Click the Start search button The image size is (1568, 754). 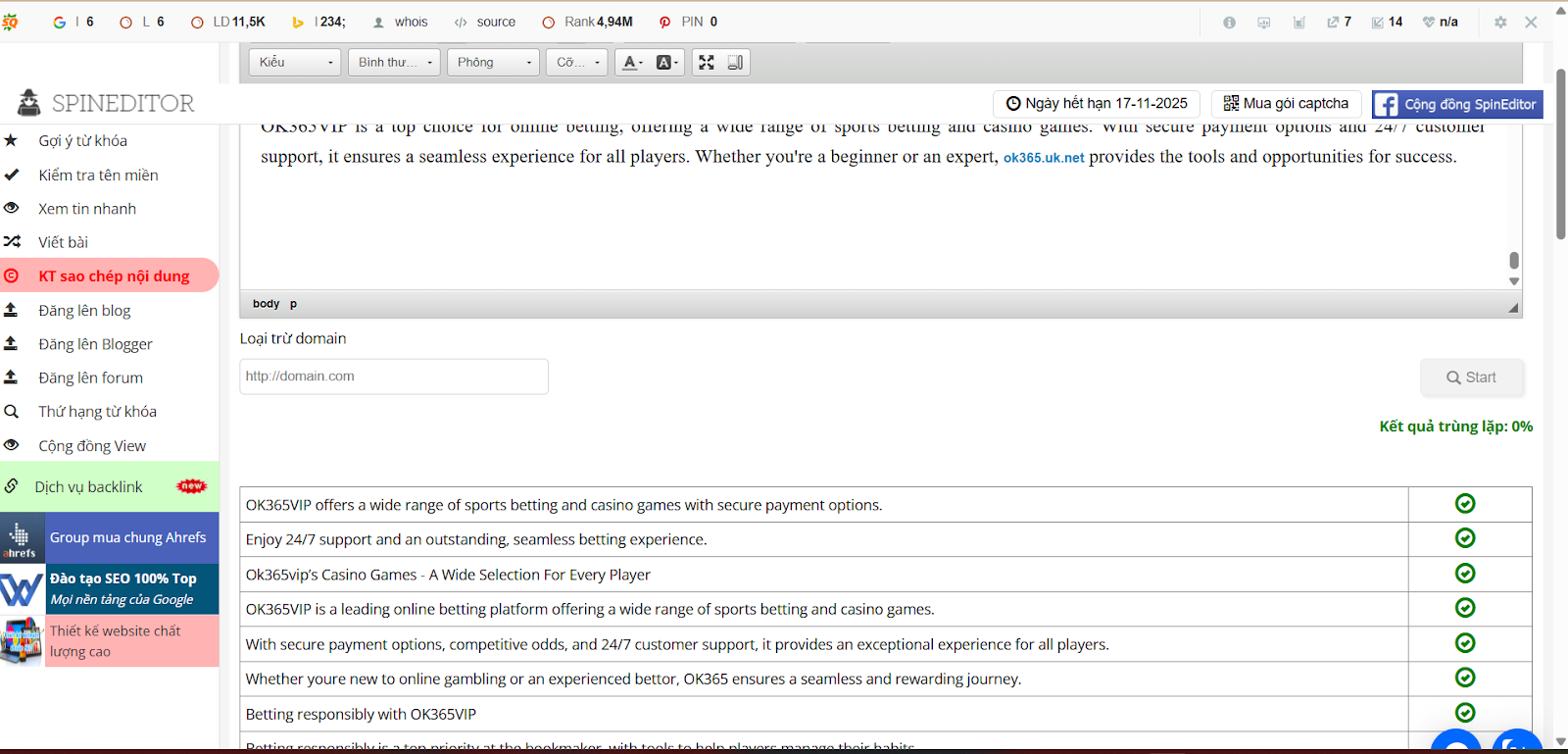click(1472, 377)
